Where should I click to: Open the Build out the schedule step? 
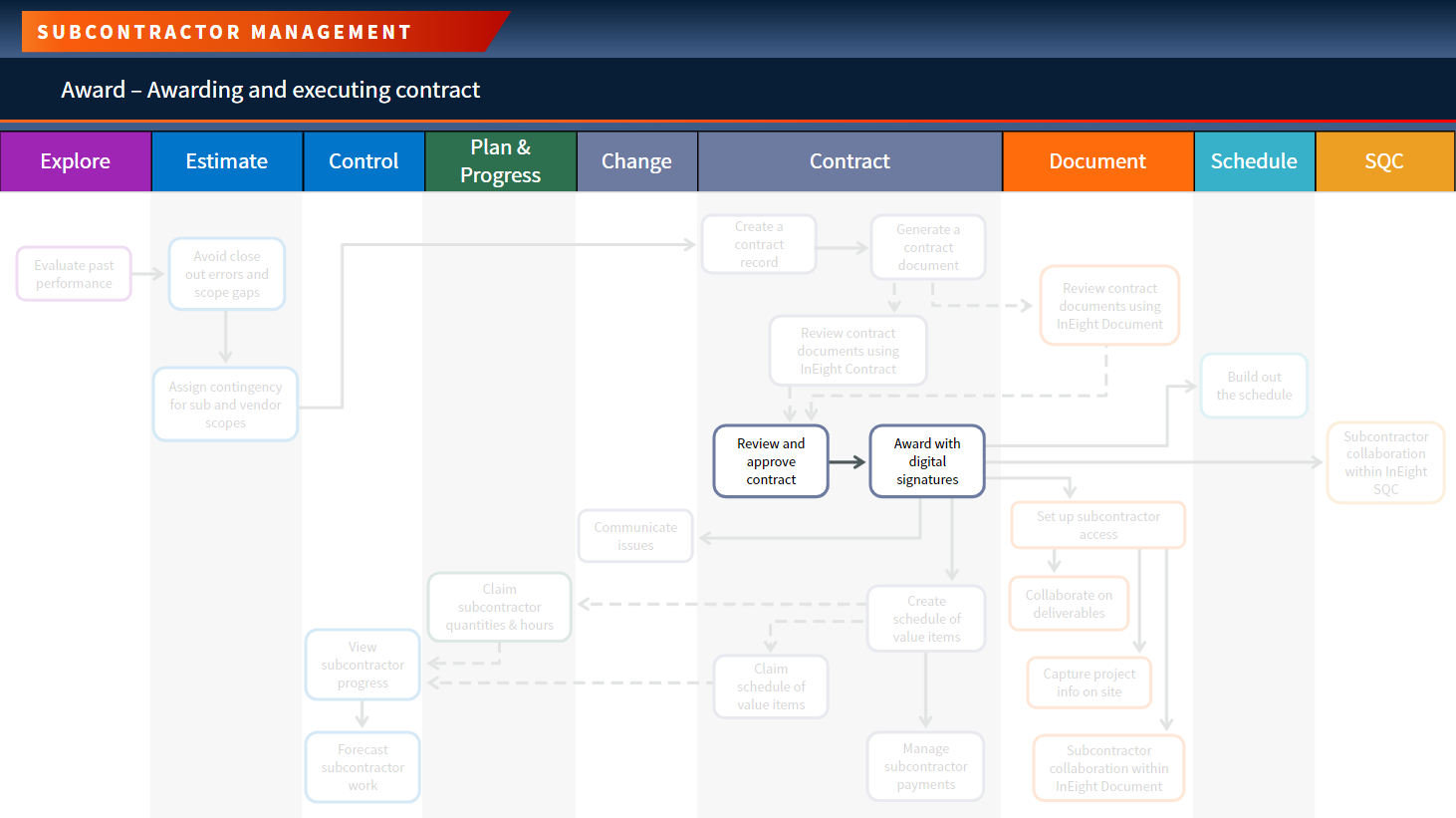click(x=1254, y=386)
